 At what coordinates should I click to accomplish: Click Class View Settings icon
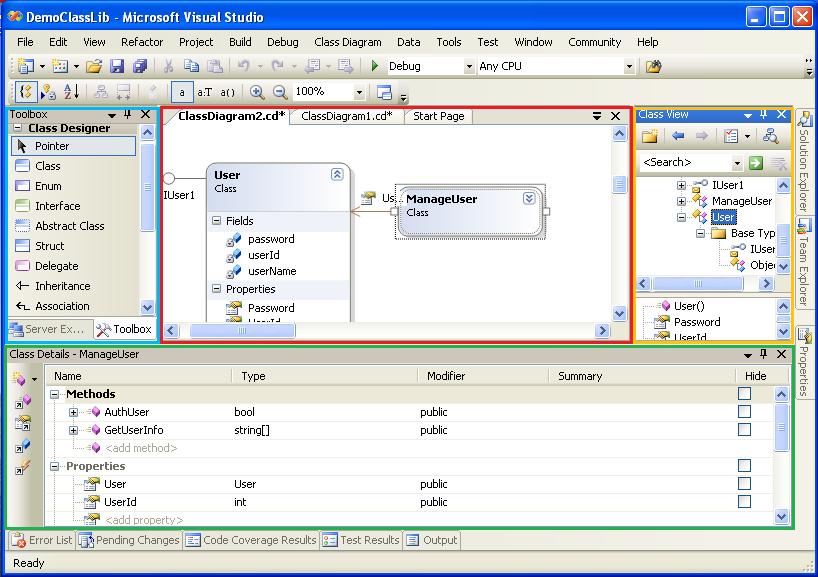(731, 137)
